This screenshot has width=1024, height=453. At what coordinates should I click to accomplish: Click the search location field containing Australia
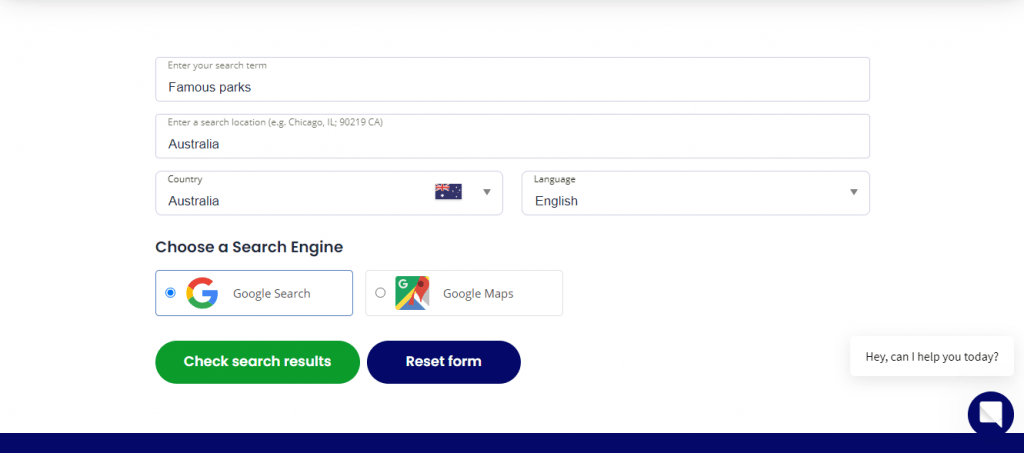click(x=512, y=136)
